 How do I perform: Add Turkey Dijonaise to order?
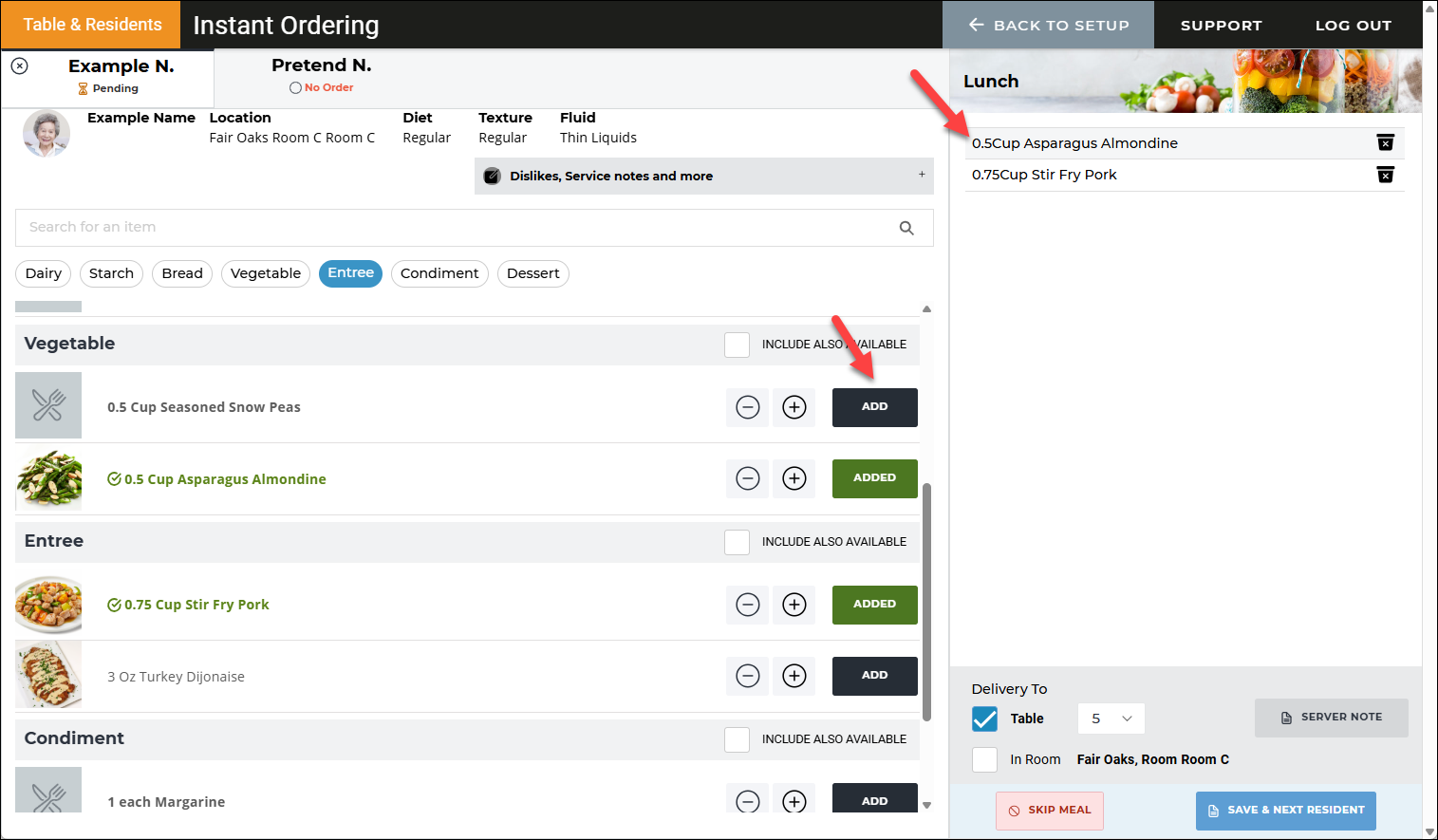pyautogui.click(x=874, y=676)
